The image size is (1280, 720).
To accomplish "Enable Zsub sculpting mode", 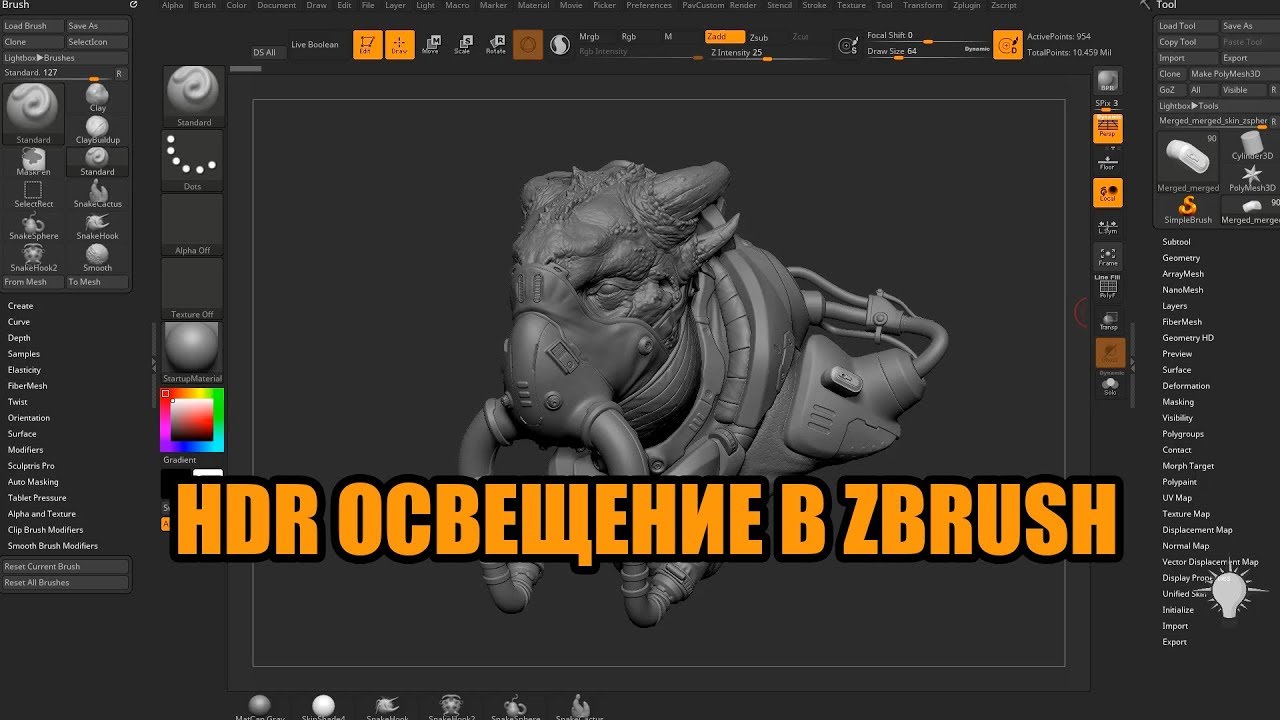I will point(759,37).
